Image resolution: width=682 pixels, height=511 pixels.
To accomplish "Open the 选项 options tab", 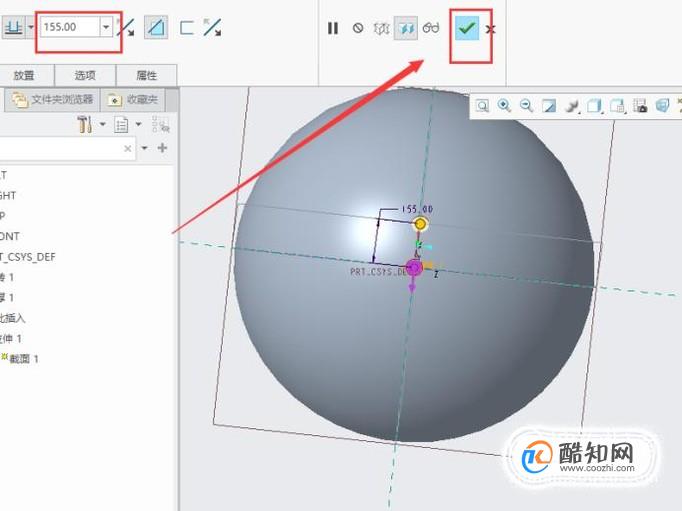I will [x=85, y=75].
